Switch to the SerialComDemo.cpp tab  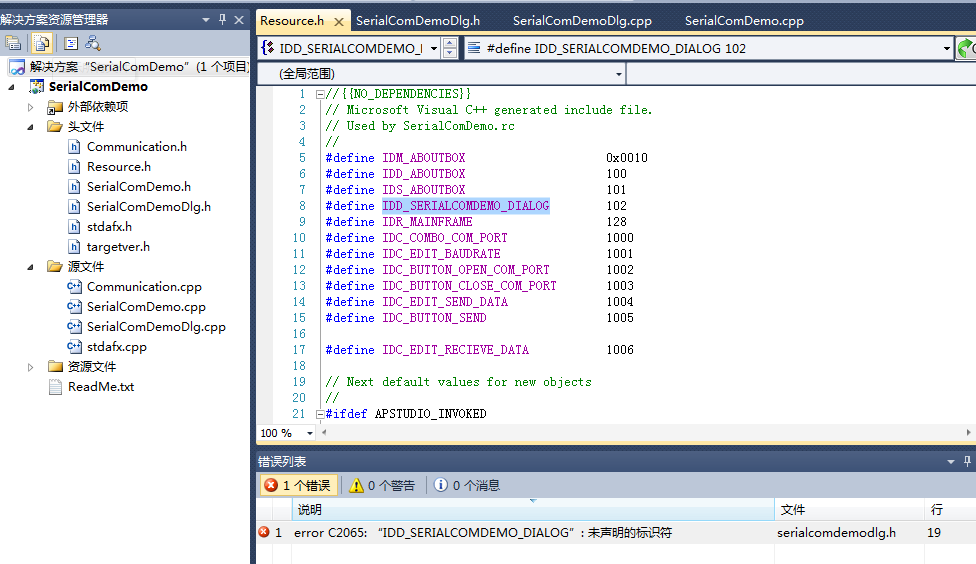pyautogui.click(x=744, y=21)
